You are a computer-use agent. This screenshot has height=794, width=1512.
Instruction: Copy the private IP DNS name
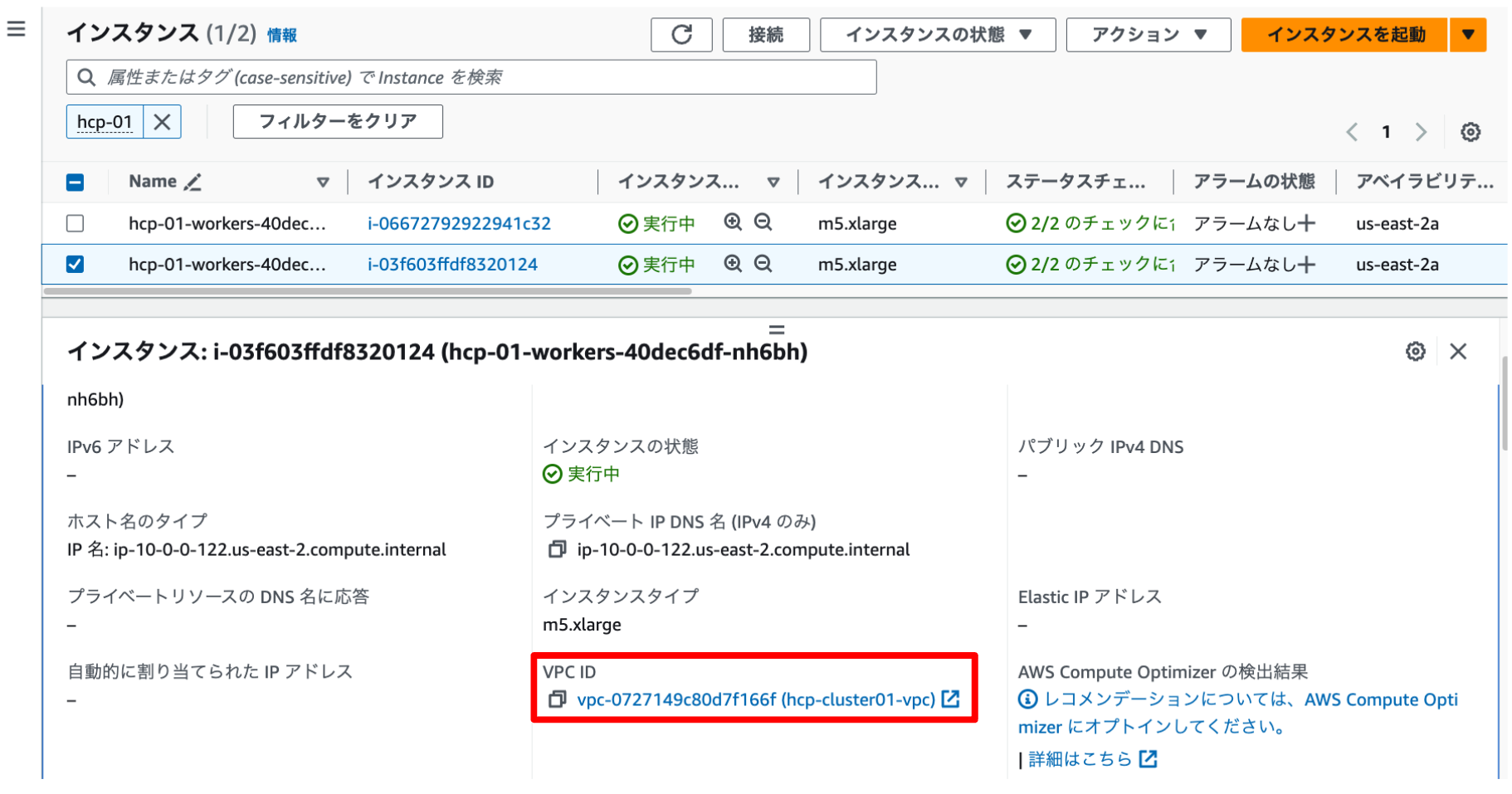pos(557,549)
